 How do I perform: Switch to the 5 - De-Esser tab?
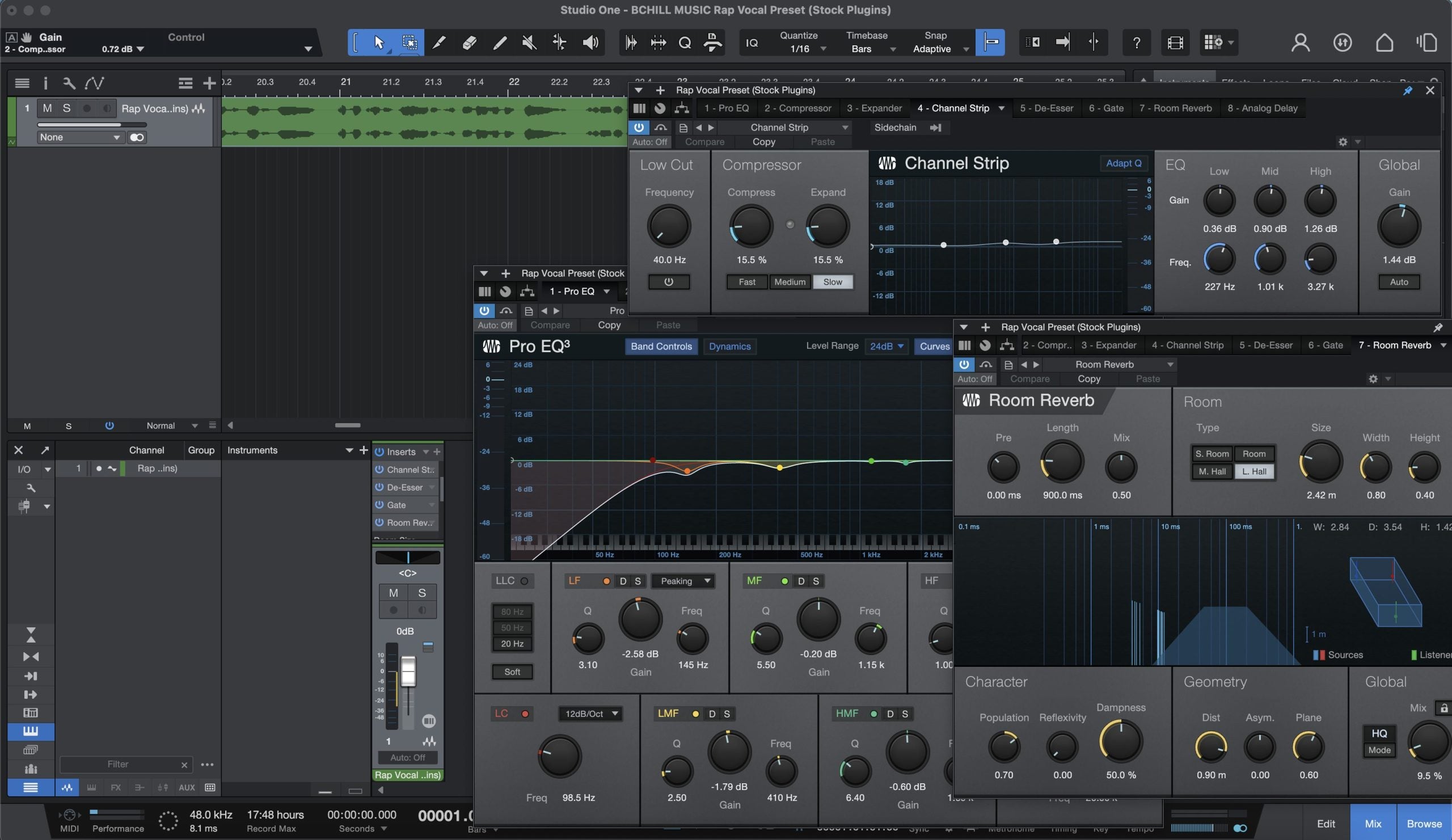pyautogui.click(x=1046, y=108)
